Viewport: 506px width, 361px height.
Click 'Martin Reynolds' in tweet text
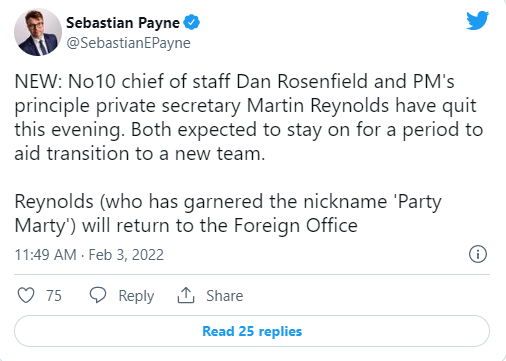point(318,106)
